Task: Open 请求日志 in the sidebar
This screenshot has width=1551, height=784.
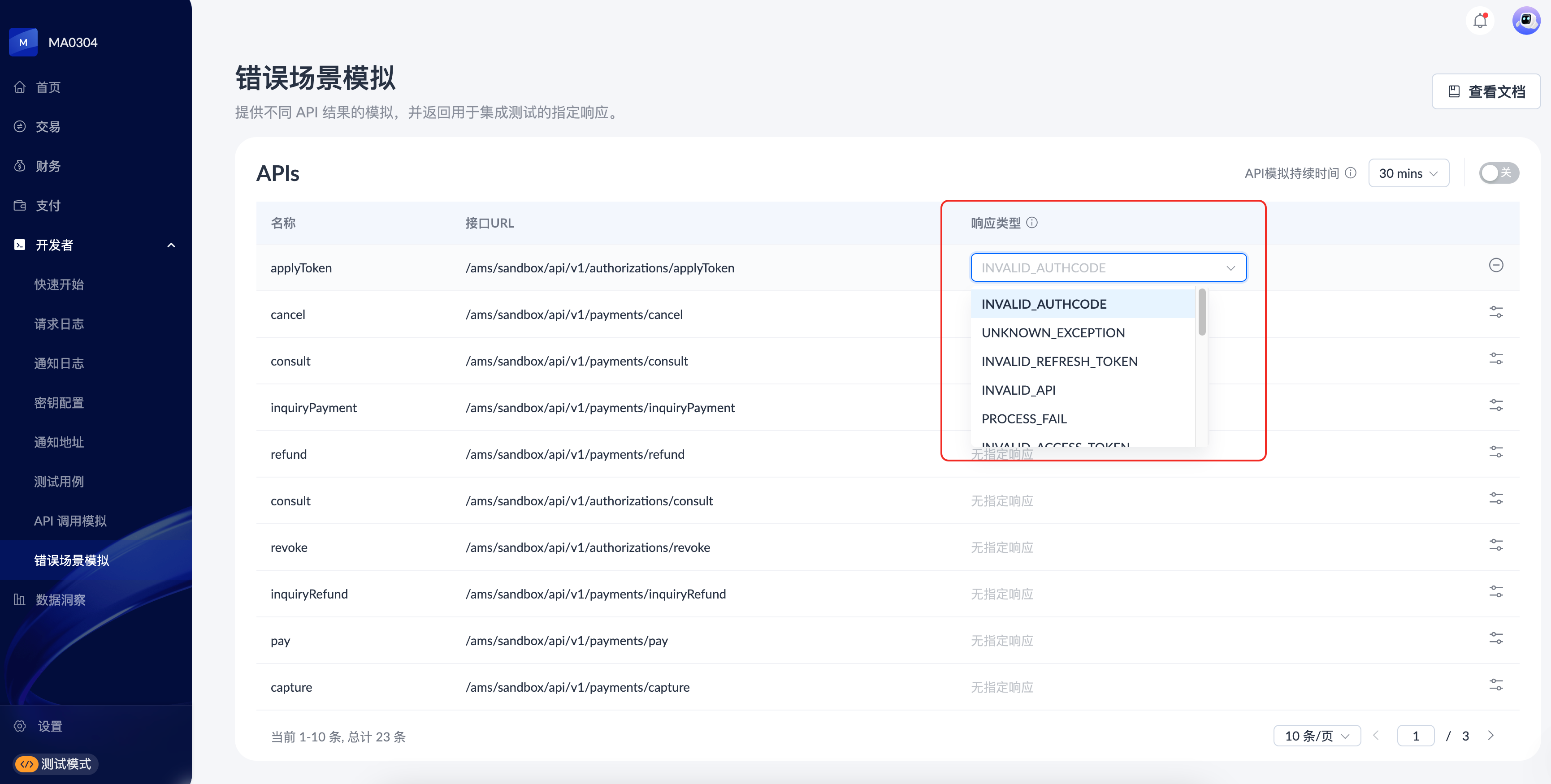Action: tap(59, 324)
